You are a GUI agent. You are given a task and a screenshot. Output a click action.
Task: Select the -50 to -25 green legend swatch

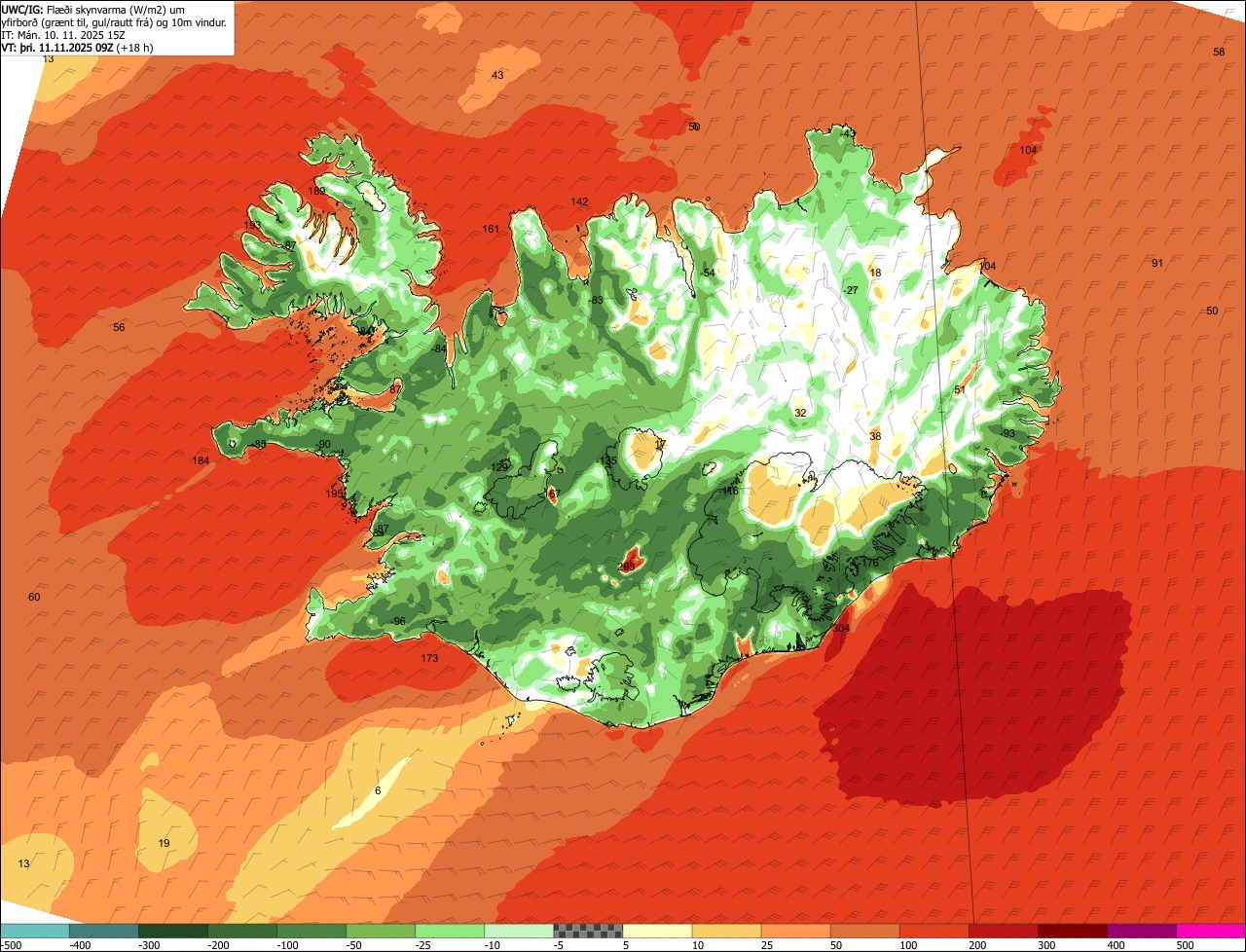380,931
